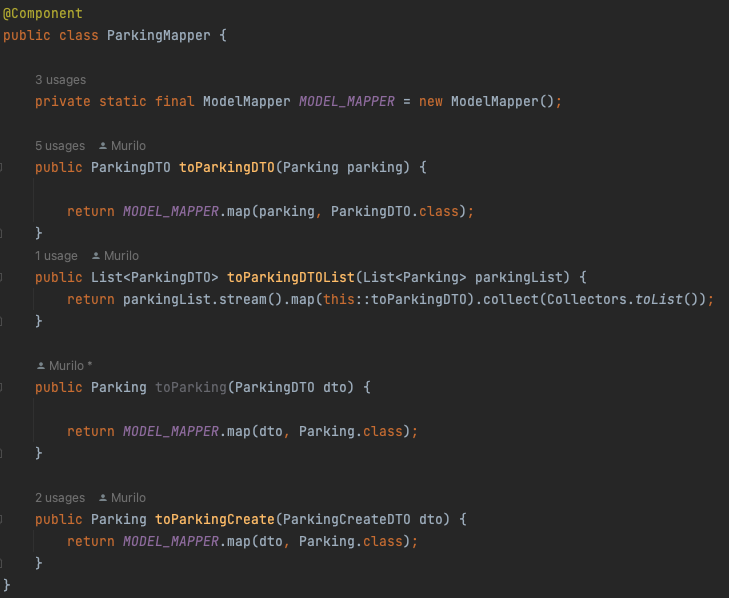
Task: Click the ParkingCreateDTO parameter type
Action: click(x=347, y=519)
